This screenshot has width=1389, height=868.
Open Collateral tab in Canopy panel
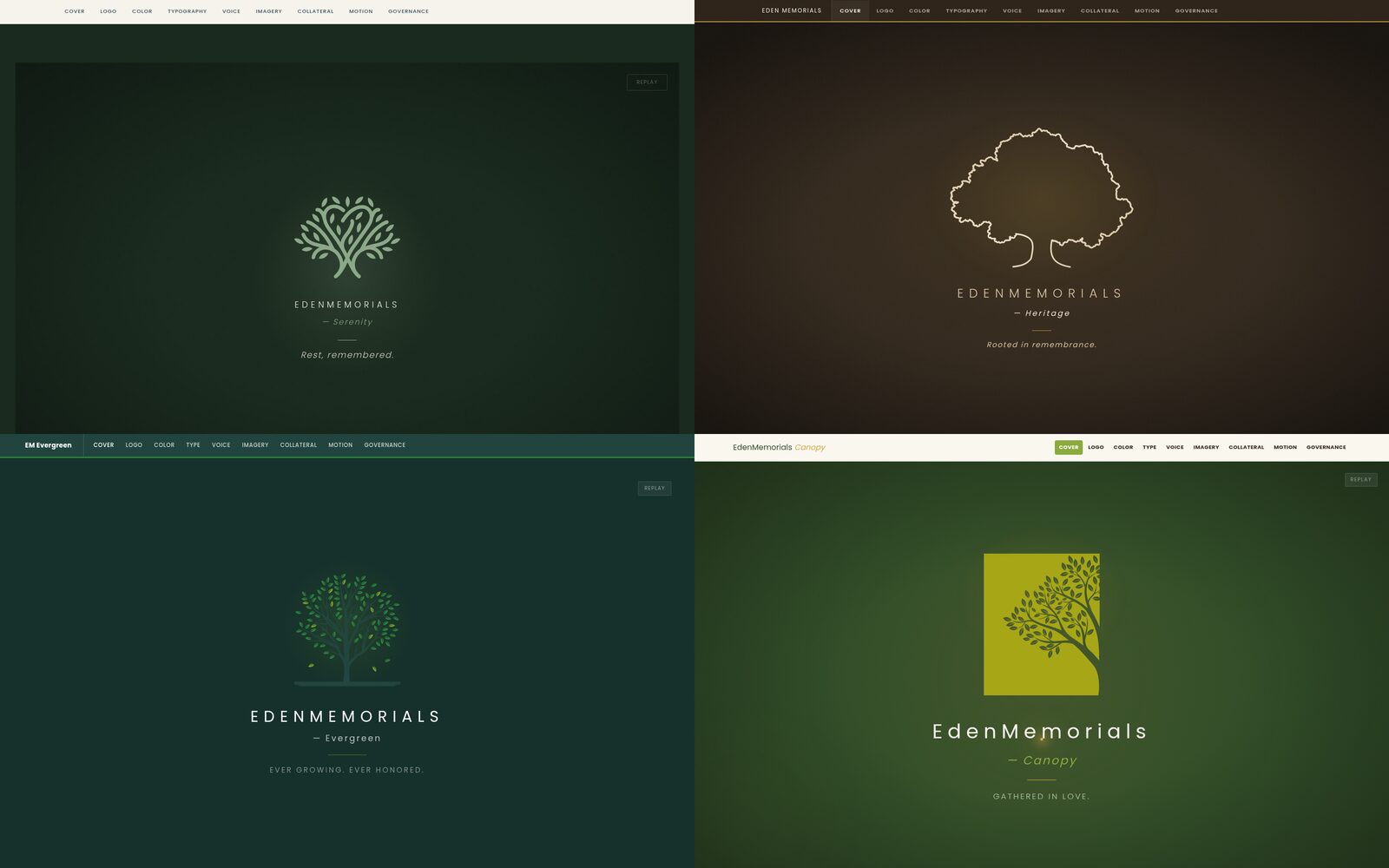click(1246, 447)
